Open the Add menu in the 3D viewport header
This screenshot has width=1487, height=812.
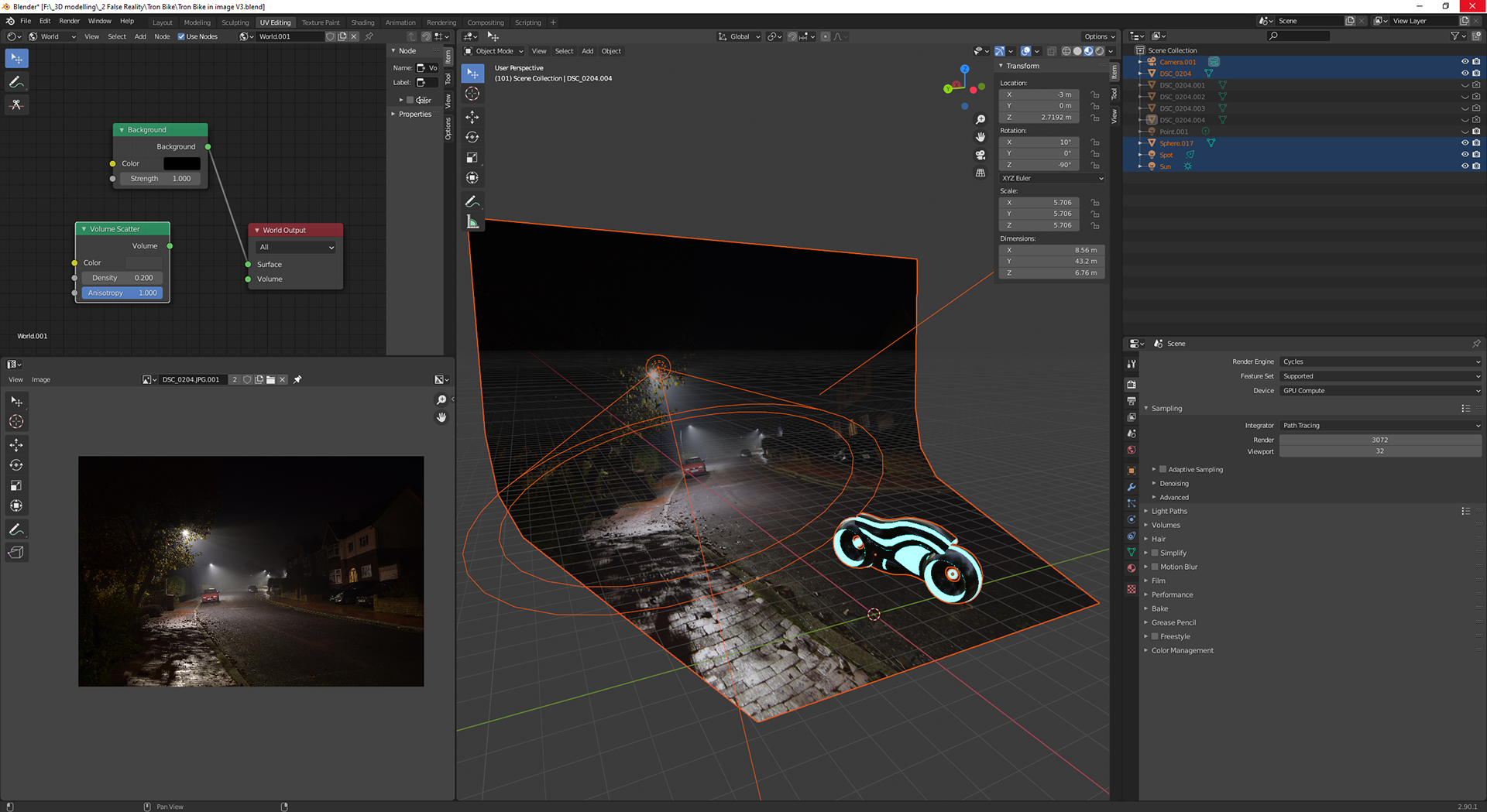tap(588, 51)
